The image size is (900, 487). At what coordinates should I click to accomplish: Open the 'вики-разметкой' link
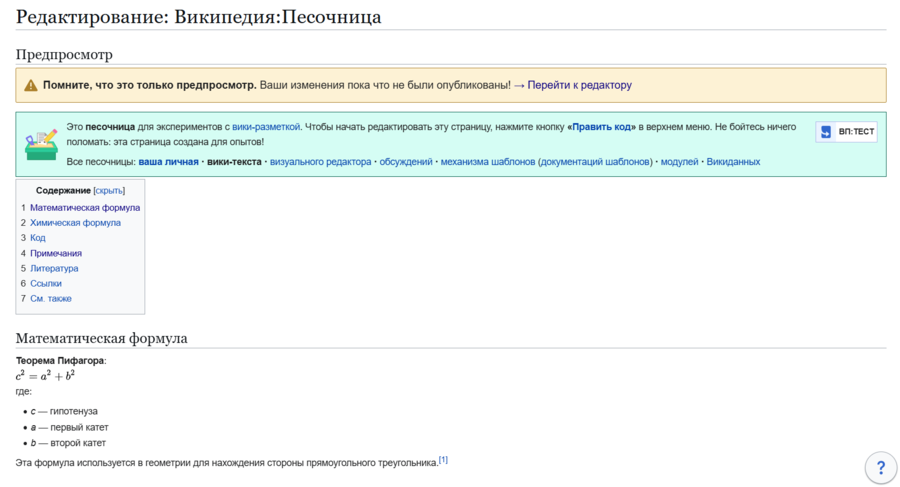pos(266,127)
